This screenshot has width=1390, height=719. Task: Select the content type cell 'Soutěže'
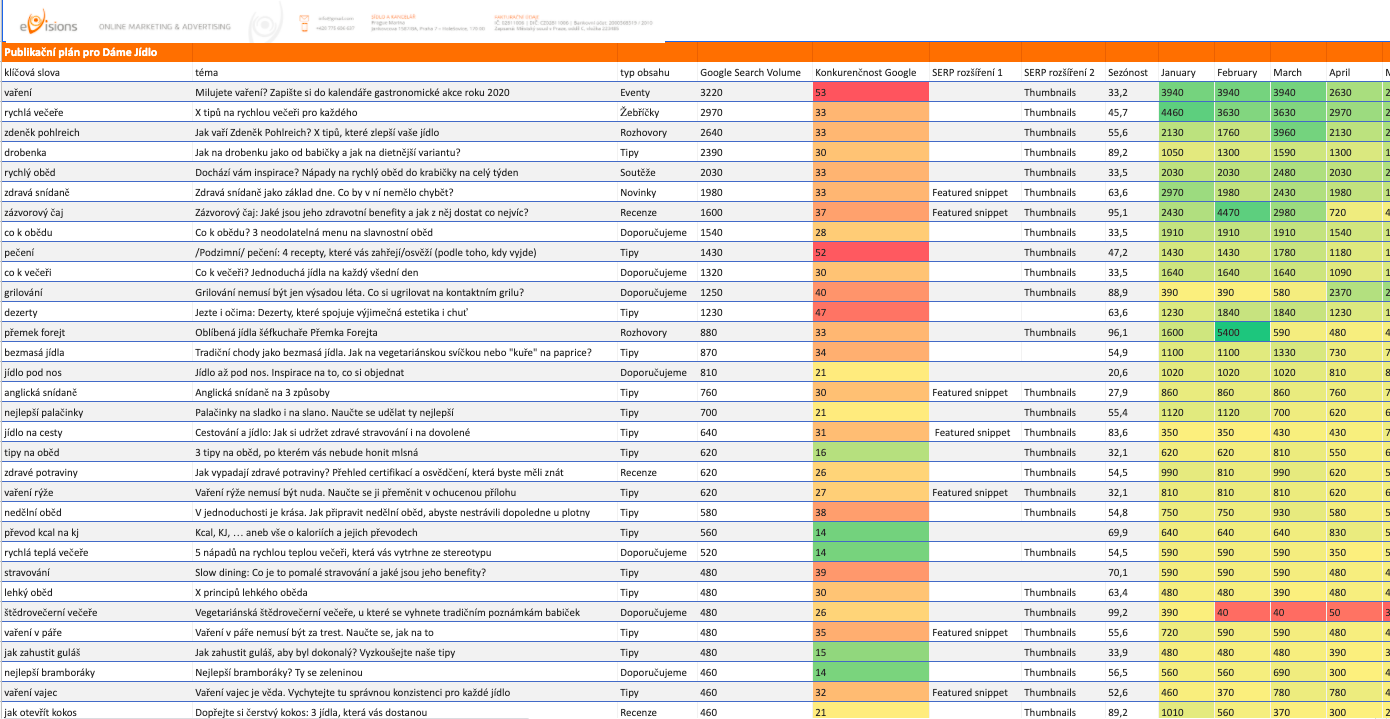[657, 172]
